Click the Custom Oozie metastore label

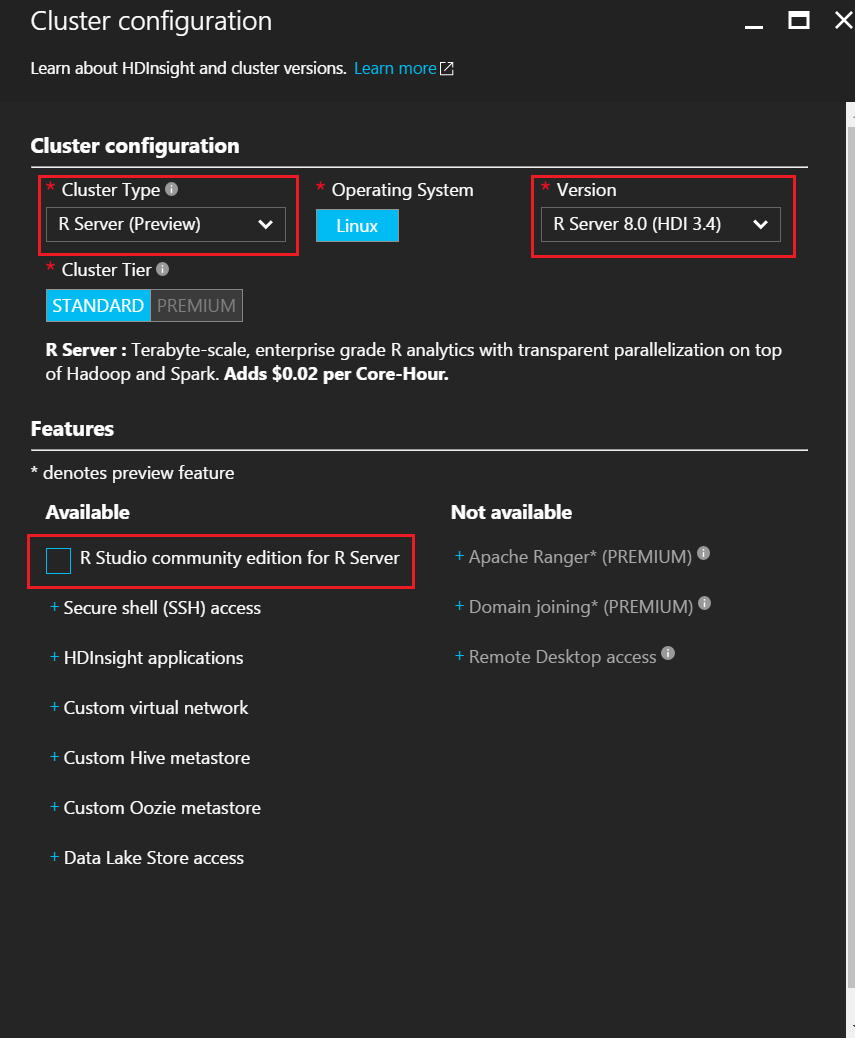click(x=162, y=808)
